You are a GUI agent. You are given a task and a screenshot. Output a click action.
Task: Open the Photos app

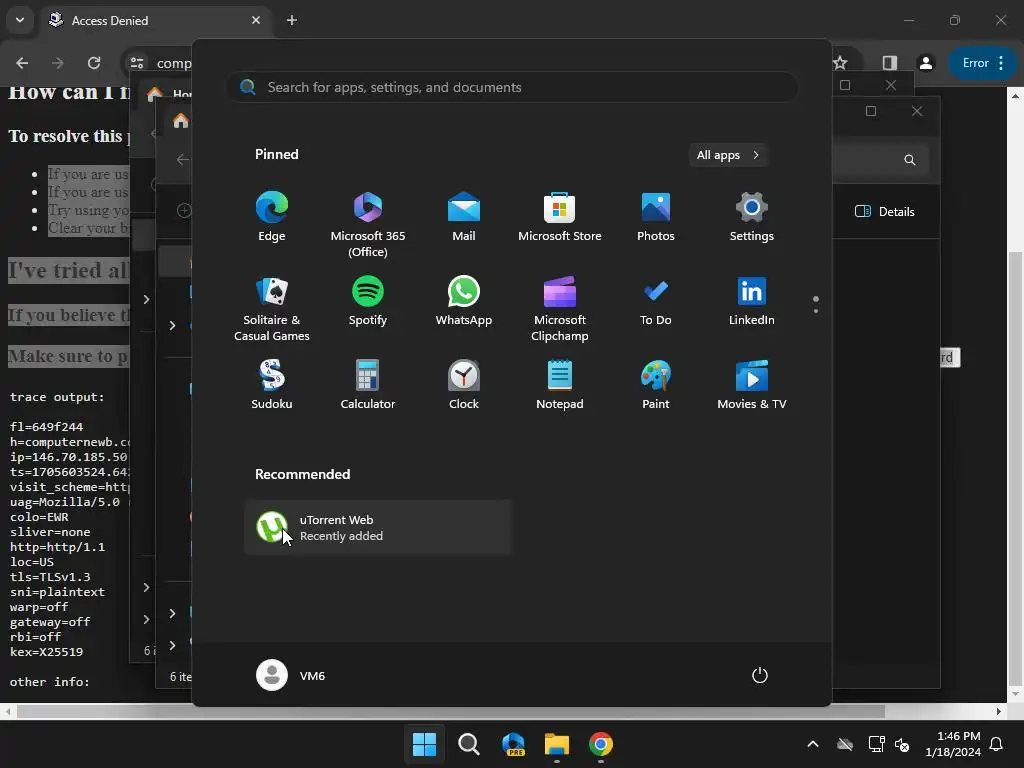(656, 217)
